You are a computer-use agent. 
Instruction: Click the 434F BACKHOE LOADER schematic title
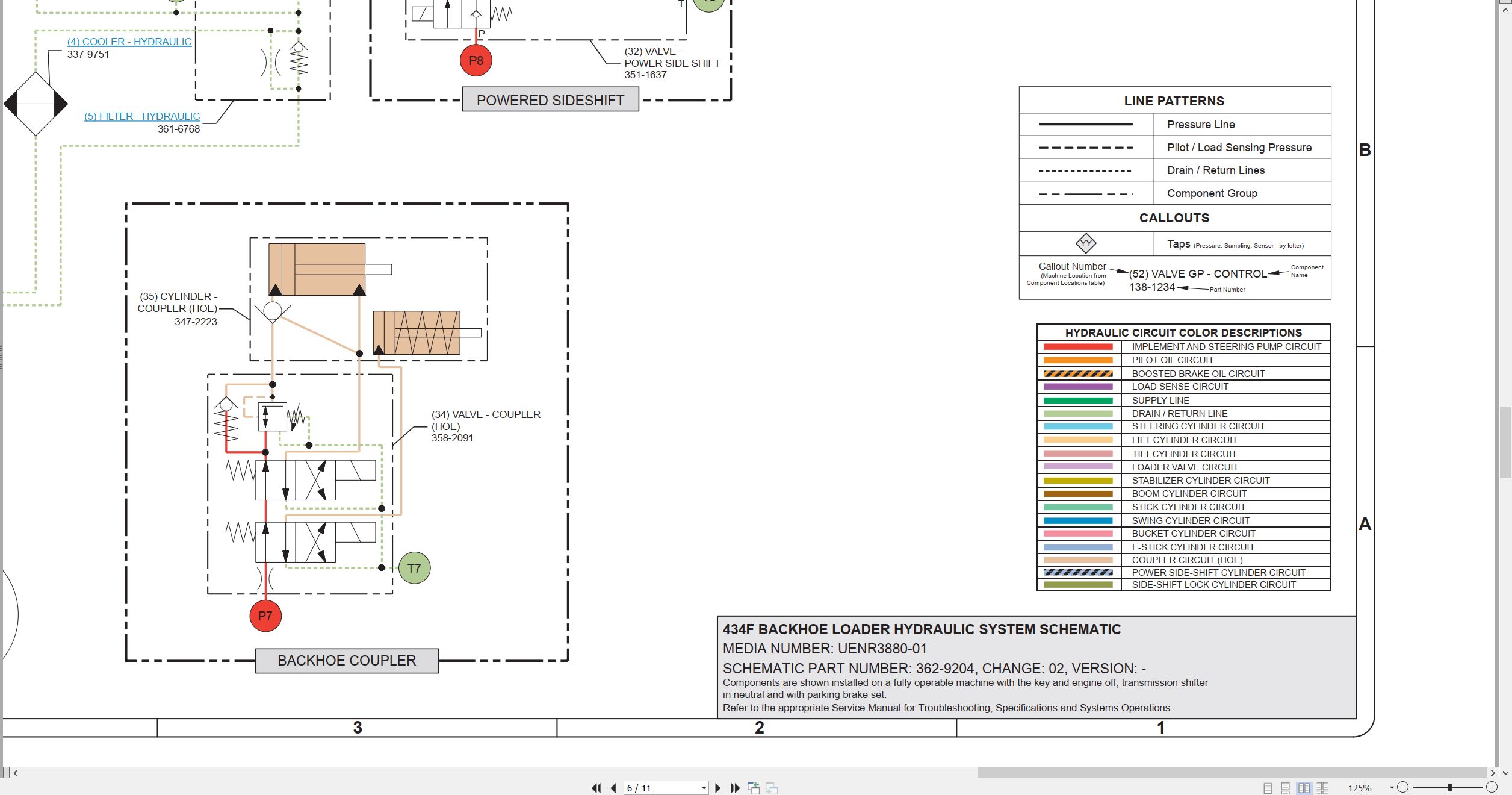click(x=922, y=629)
